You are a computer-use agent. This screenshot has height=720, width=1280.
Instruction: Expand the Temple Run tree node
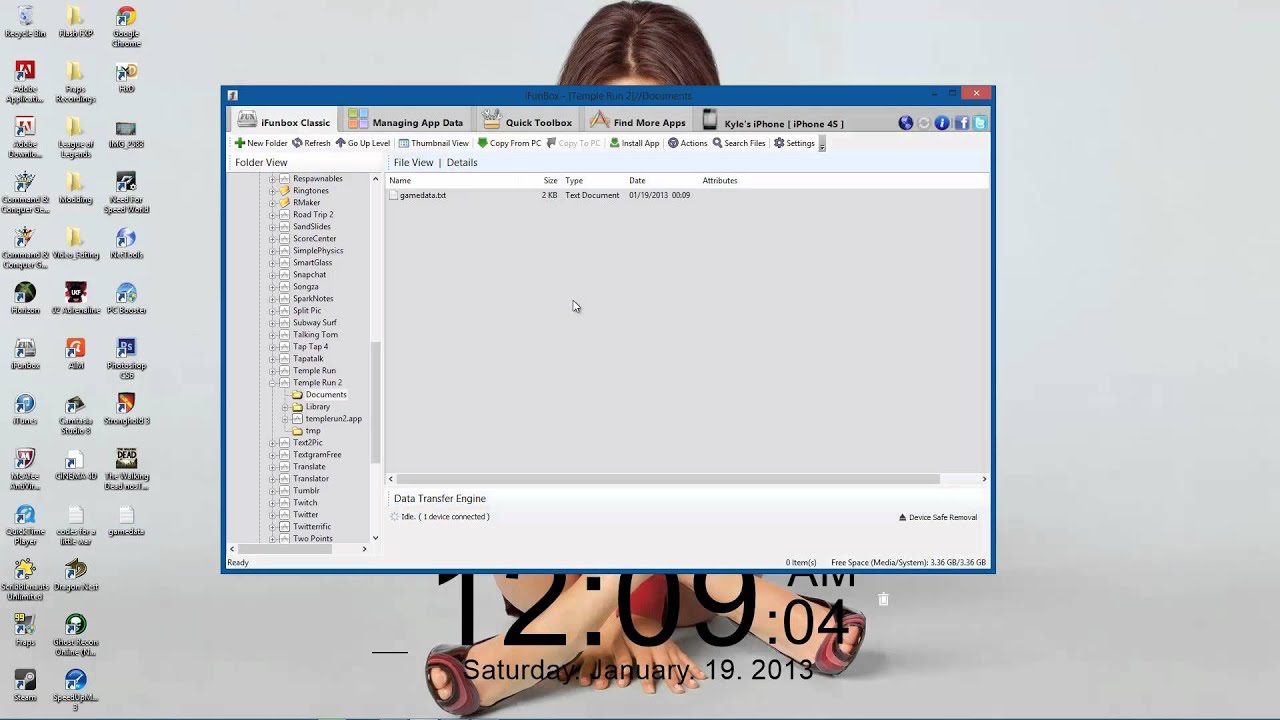click(271, 371)
